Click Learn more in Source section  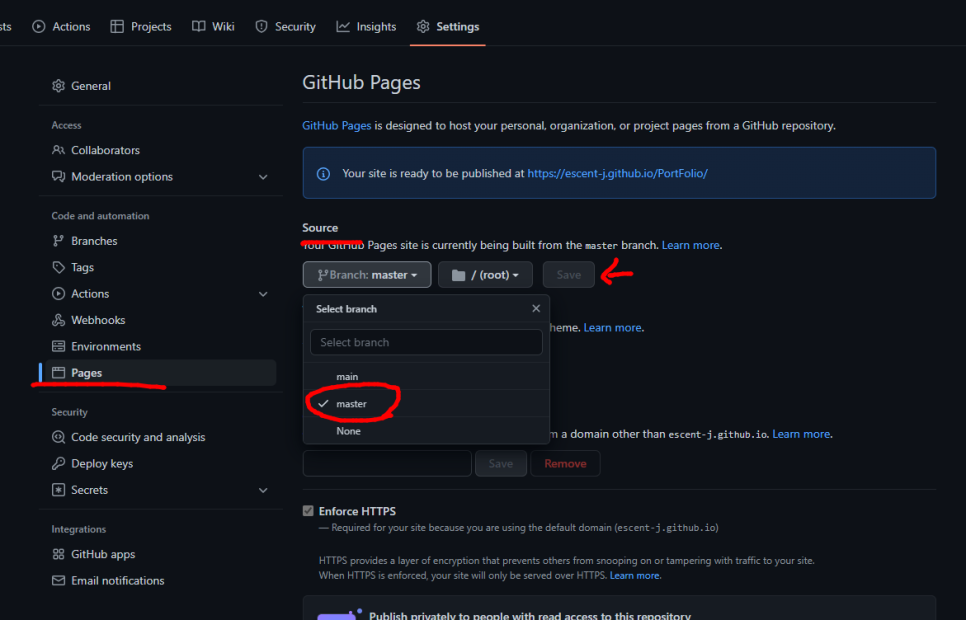(x=690, y=245)
